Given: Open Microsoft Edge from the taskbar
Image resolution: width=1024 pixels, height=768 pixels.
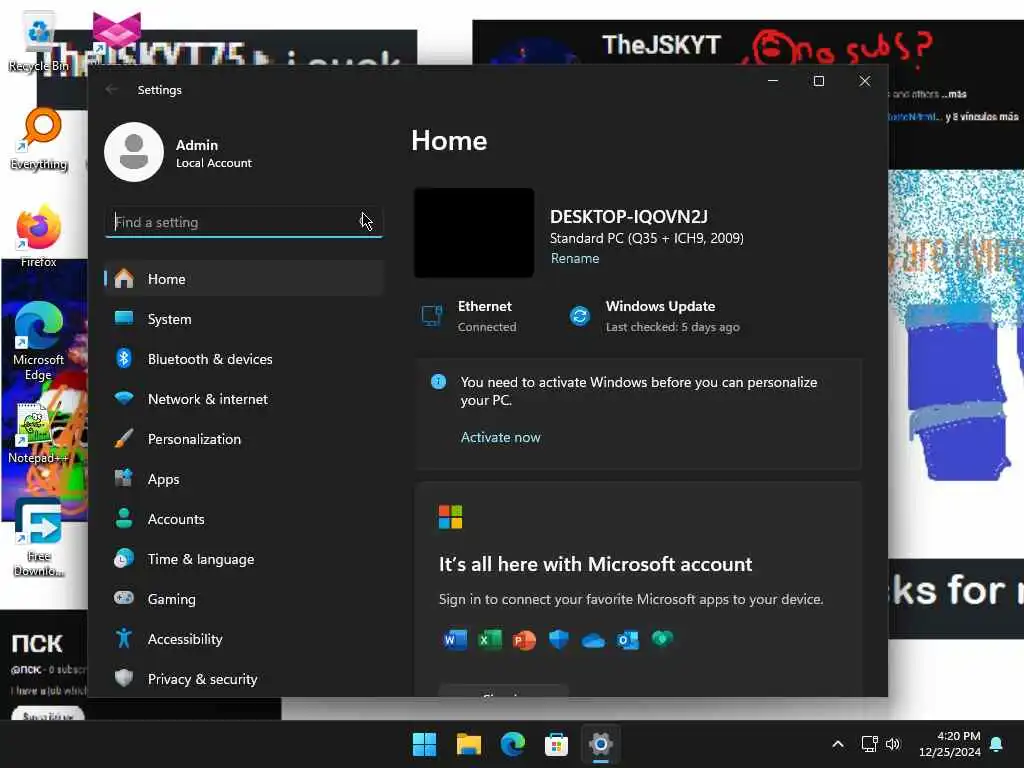Looking at the screenshot, I should pyautogui.click(x=513, y=744).
